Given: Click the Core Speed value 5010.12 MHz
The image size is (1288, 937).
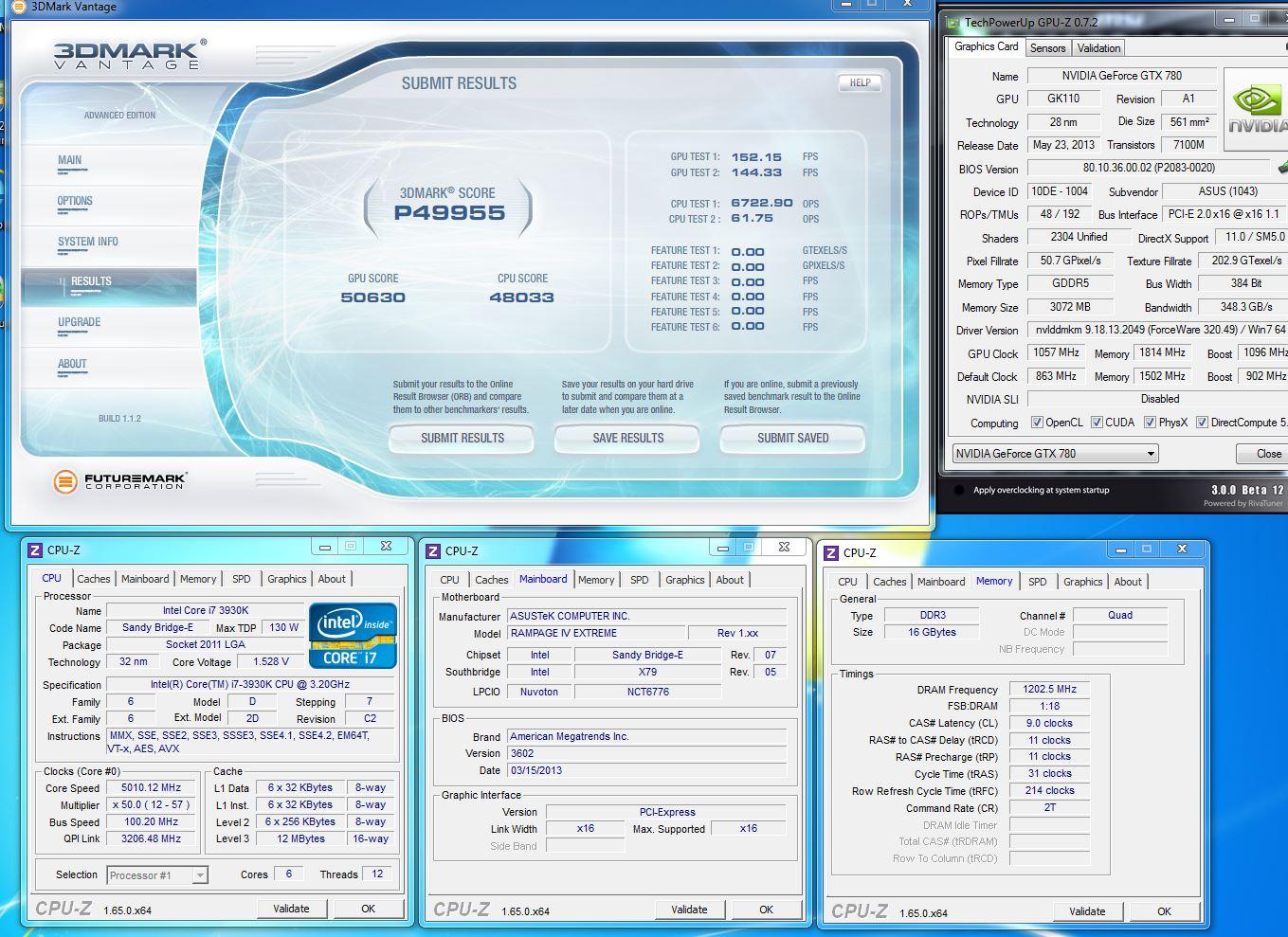Looking at the screenshot, I should pos(151,787).
